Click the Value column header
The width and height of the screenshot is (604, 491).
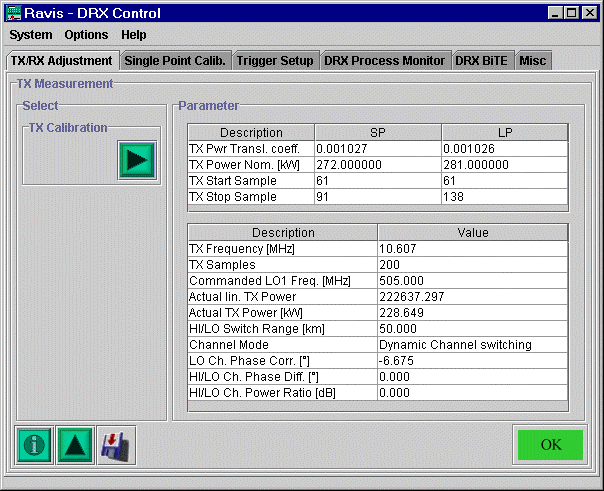pyautogui.click(x=473, y=233)
